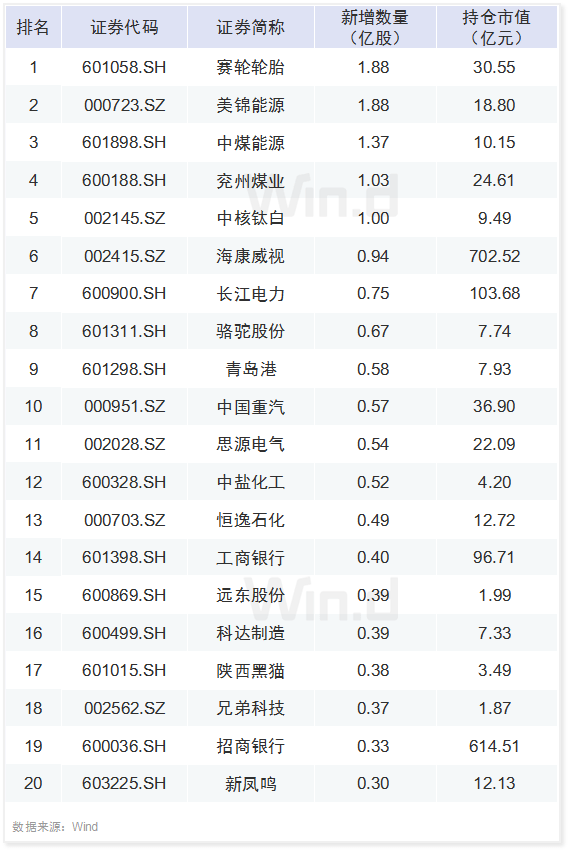Select stock name 中核钛白
This screenshot has width=570, height=852.
[250, 218]
